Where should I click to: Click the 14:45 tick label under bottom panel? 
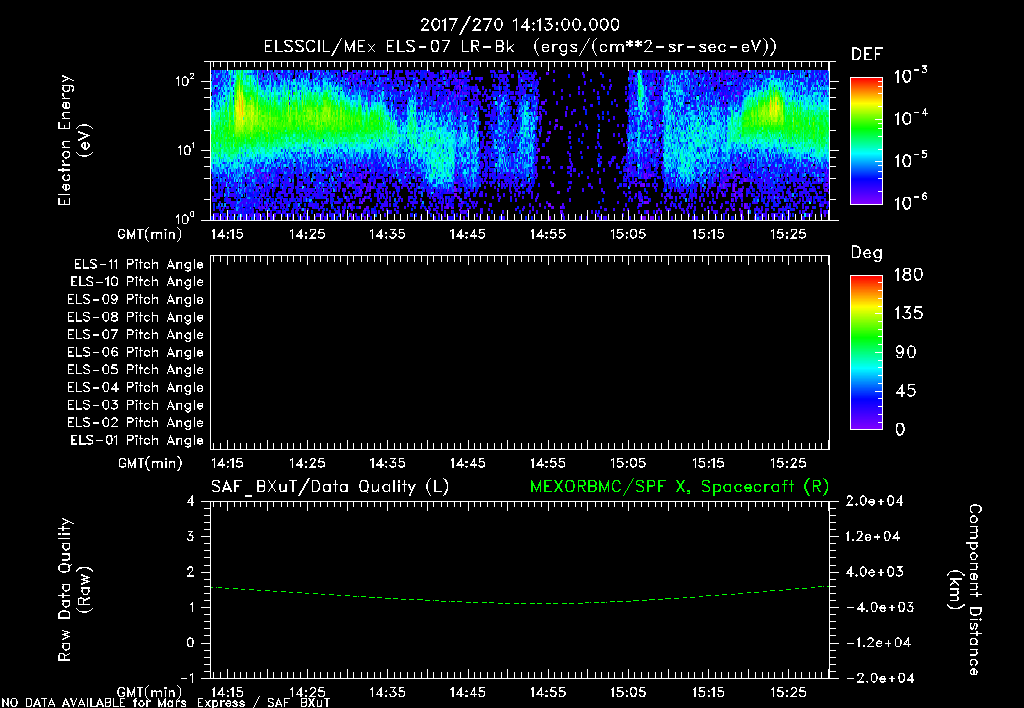point(467,692)
